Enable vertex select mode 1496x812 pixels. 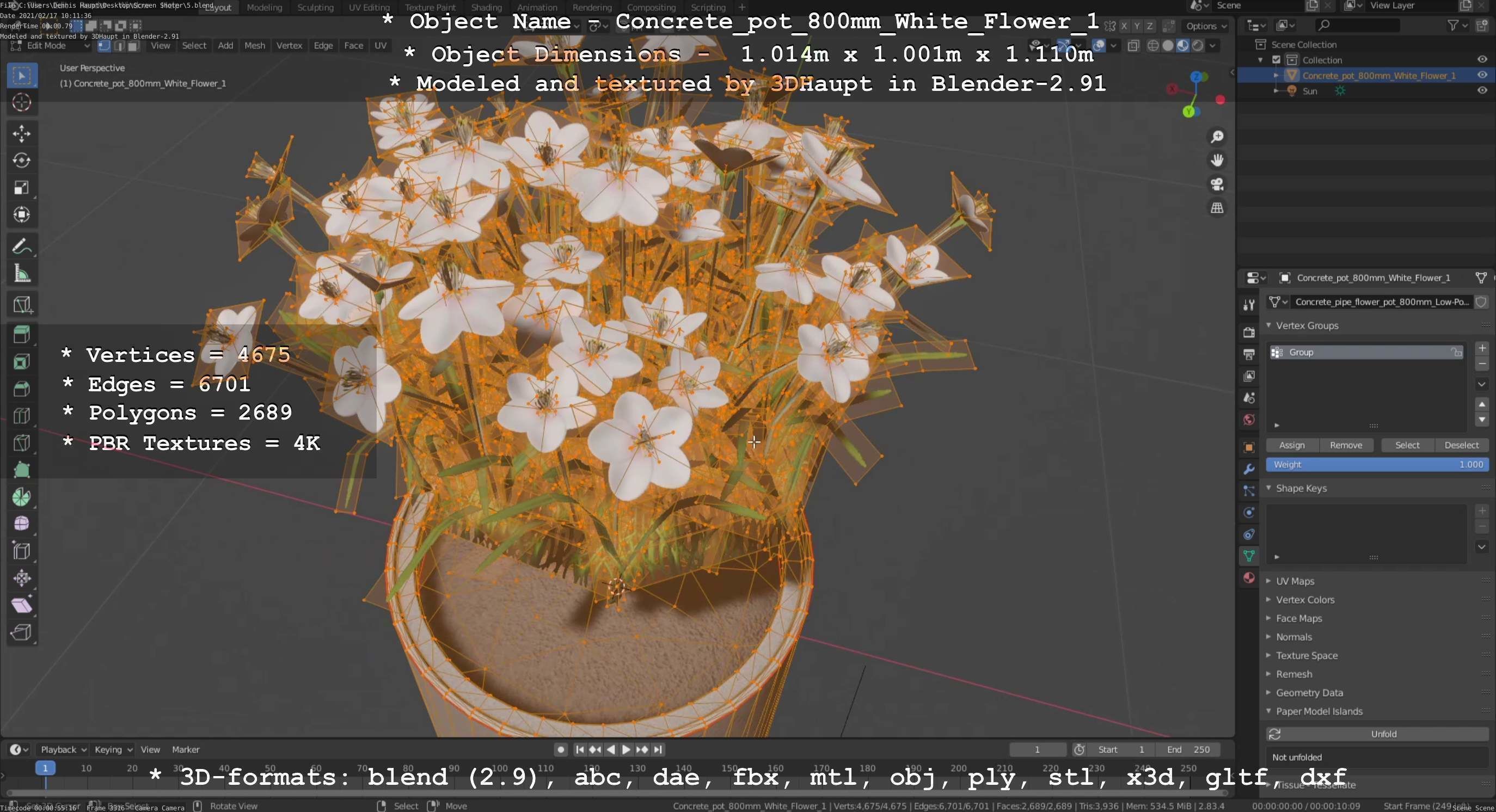pyautogui.click(x=104, y=46)
